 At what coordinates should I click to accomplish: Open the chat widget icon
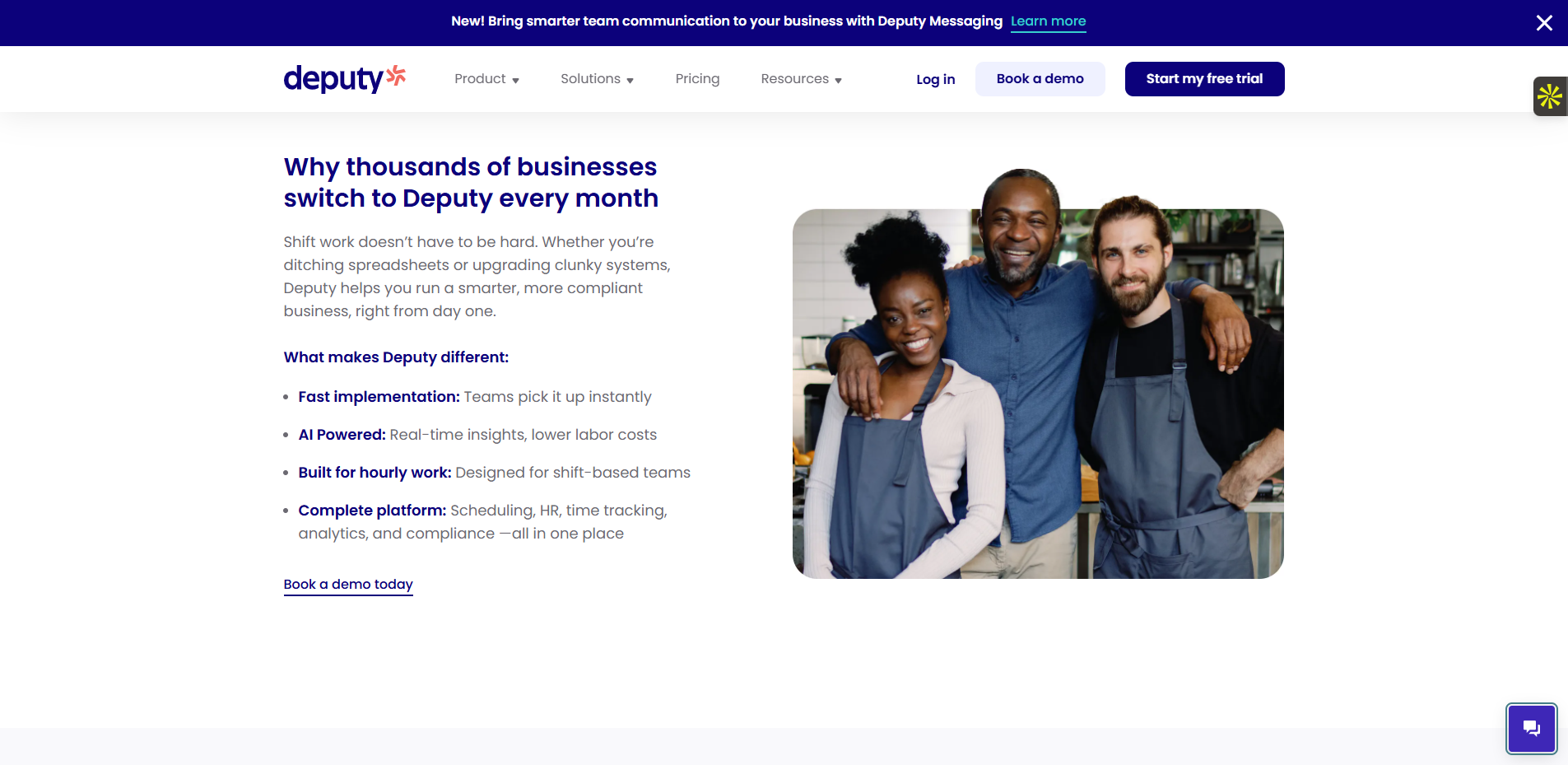(x=1531, y=728)
